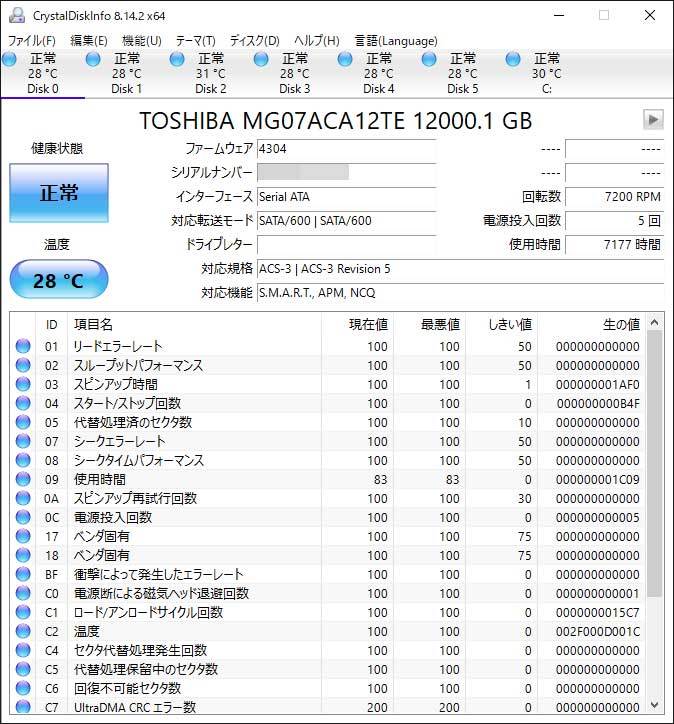The width and height of the screenshot is (674, 724).
Task: Click the status icon for ID C5 row
Action: (23, 669)
